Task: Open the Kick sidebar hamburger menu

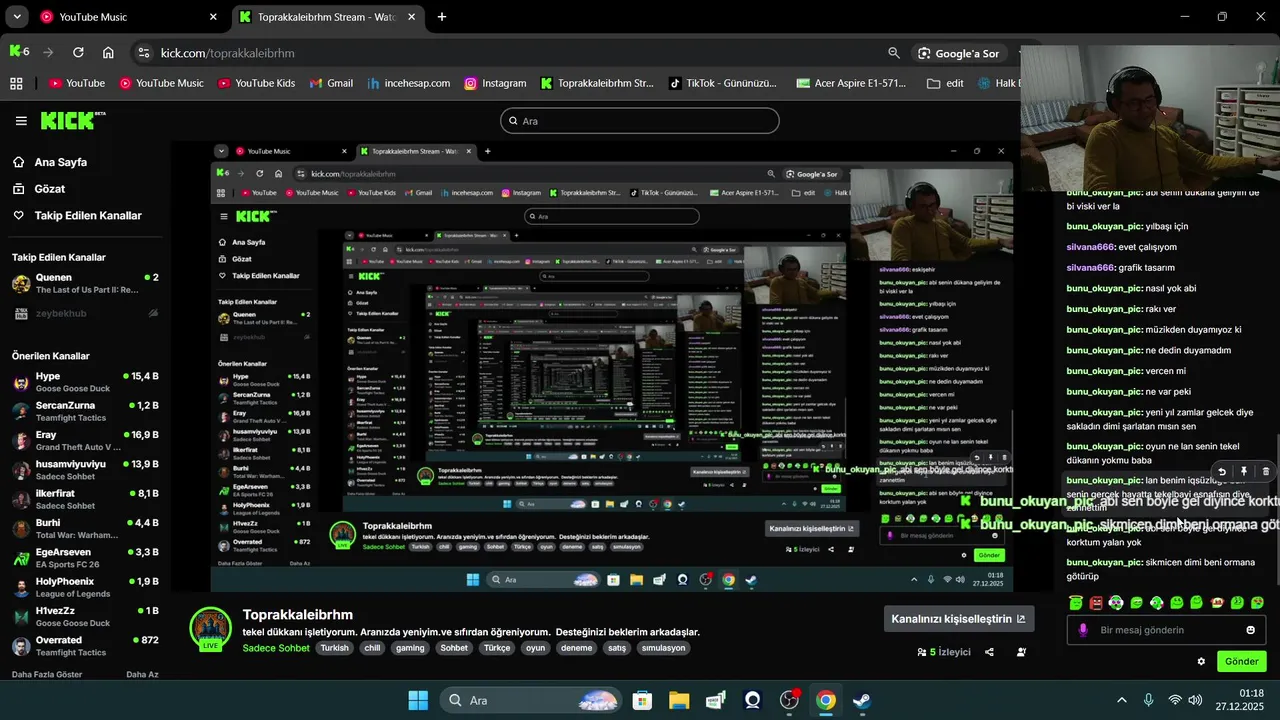Action: [x=21, y=121]
